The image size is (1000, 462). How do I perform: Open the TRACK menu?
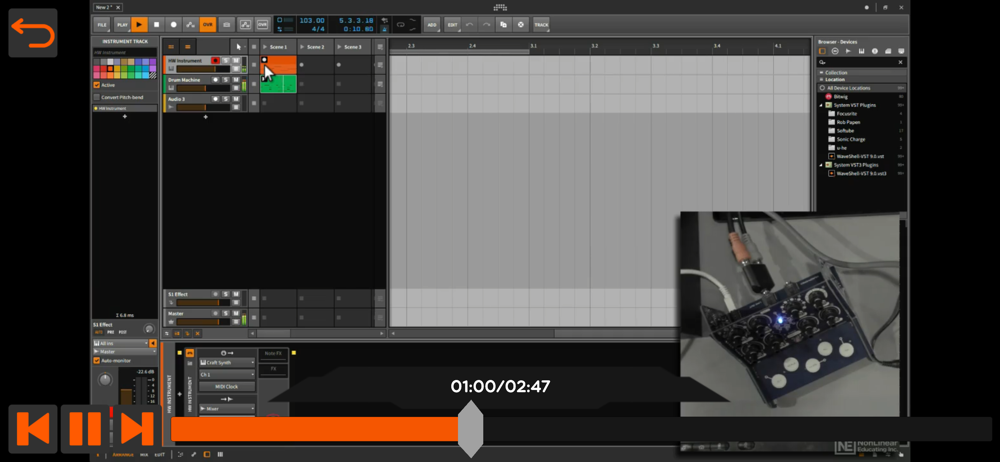[541, 25]
